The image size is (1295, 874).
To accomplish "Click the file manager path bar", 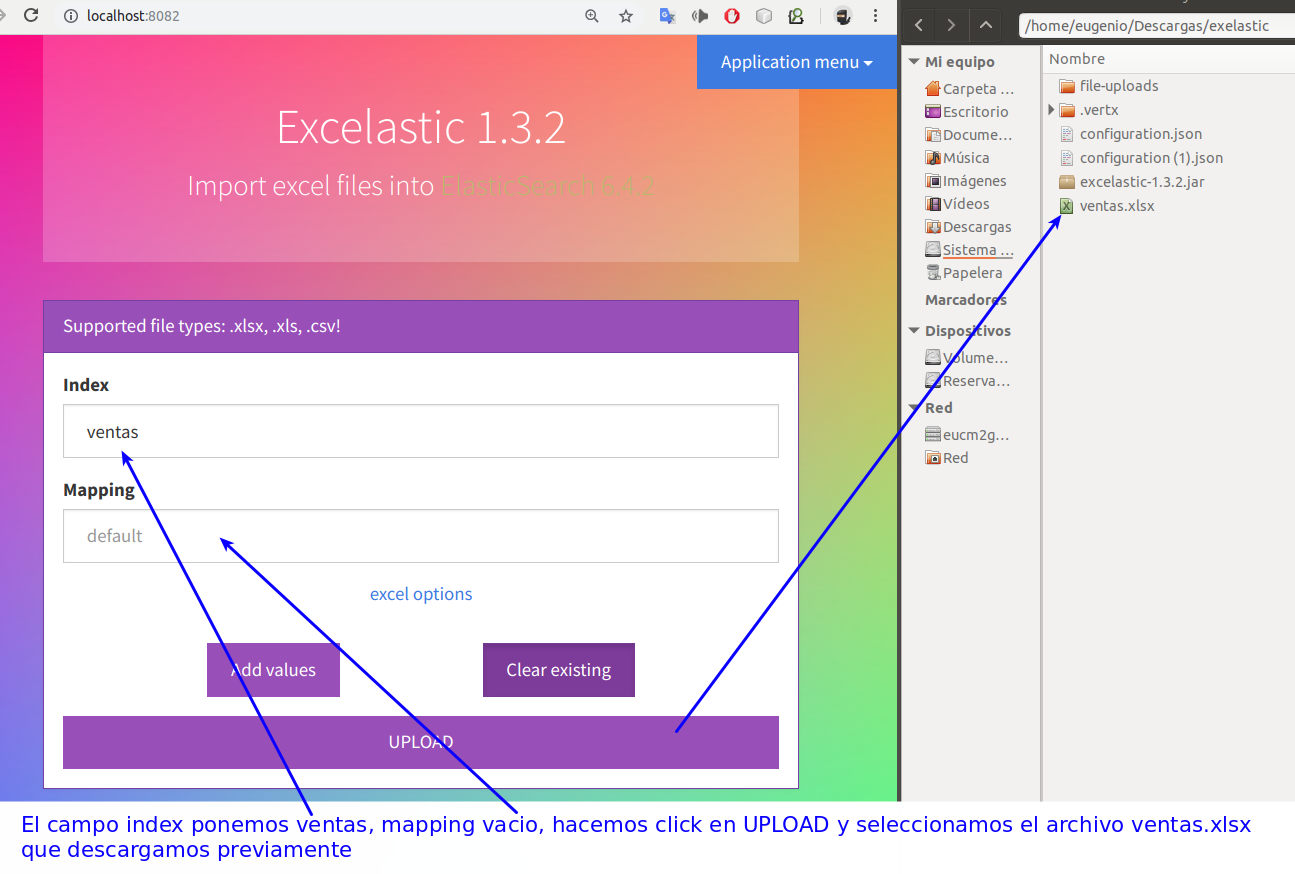I will click(1157, 26).
